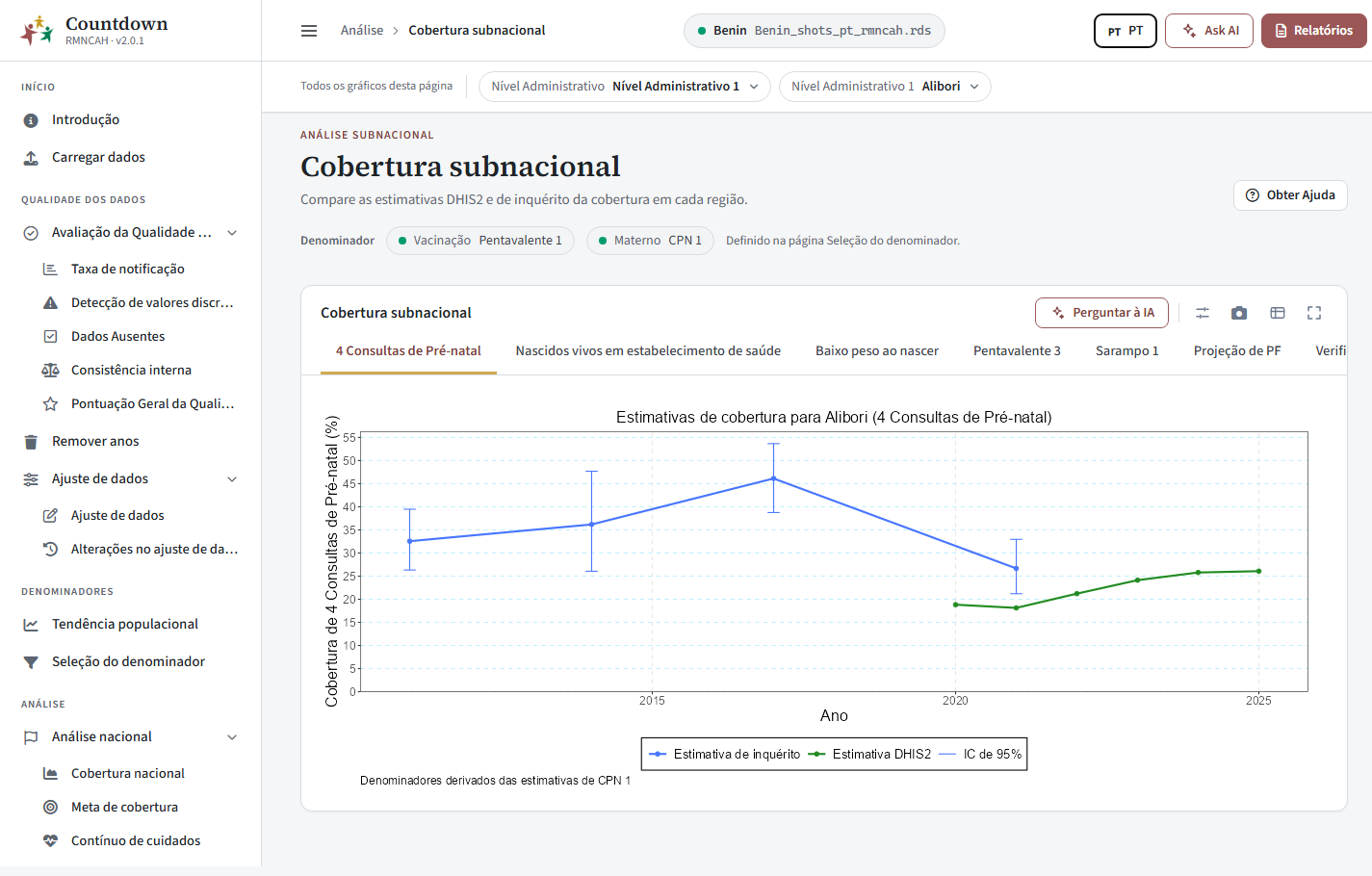Screen dimensions: 1372x876
Task: Click the Consistência interna scale icon
Action: [x=50, y=371]
